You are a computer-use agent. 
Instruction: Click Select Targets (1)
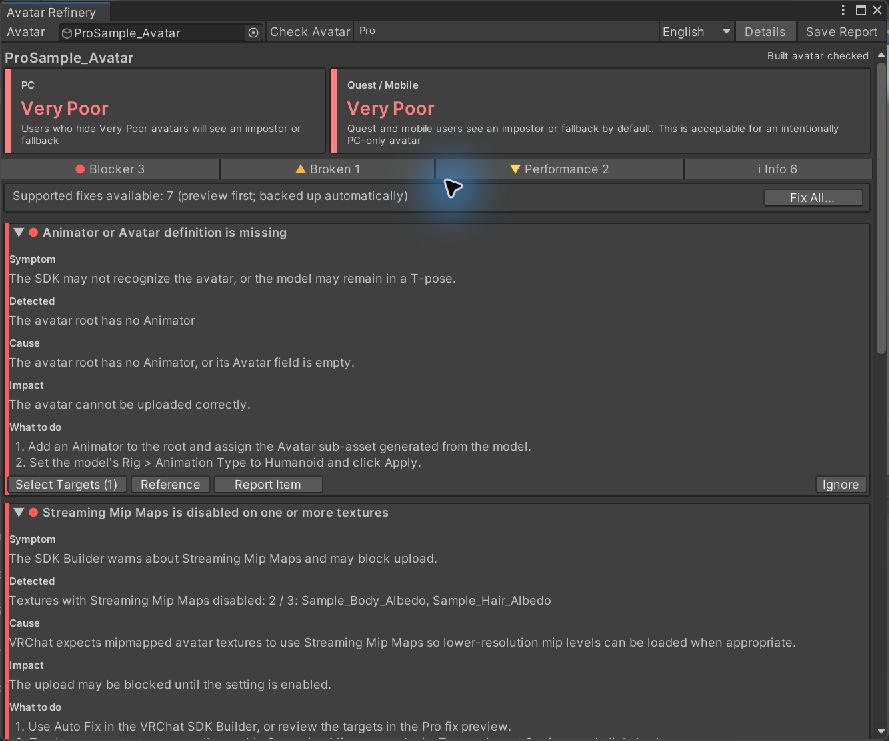66,485
